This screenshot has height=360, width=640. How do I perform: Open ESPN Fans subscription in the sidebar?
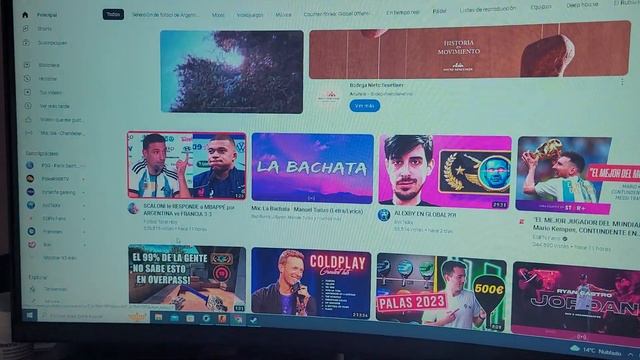click(x=55, y=218)
